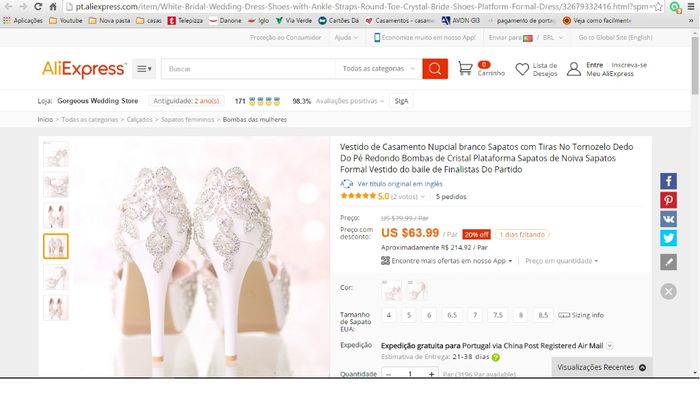Screen dimensions: 700x393
Task: Select shoe size 4
Action: coord(388,315)
